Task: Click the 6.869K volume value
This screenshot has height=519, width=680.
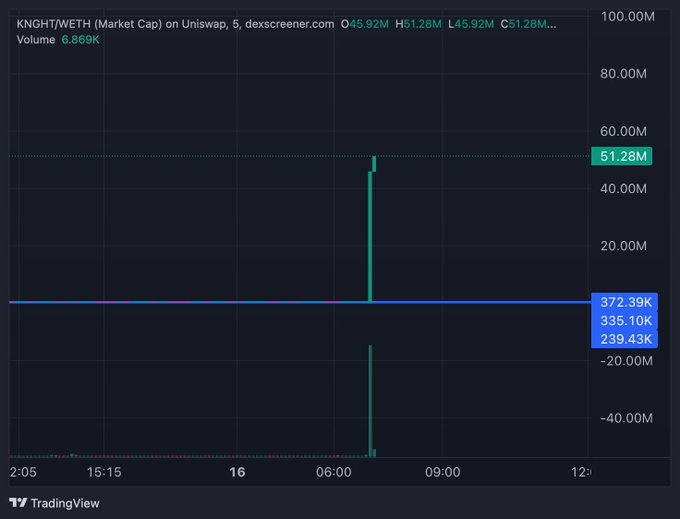Action: [x=80, y=40]
